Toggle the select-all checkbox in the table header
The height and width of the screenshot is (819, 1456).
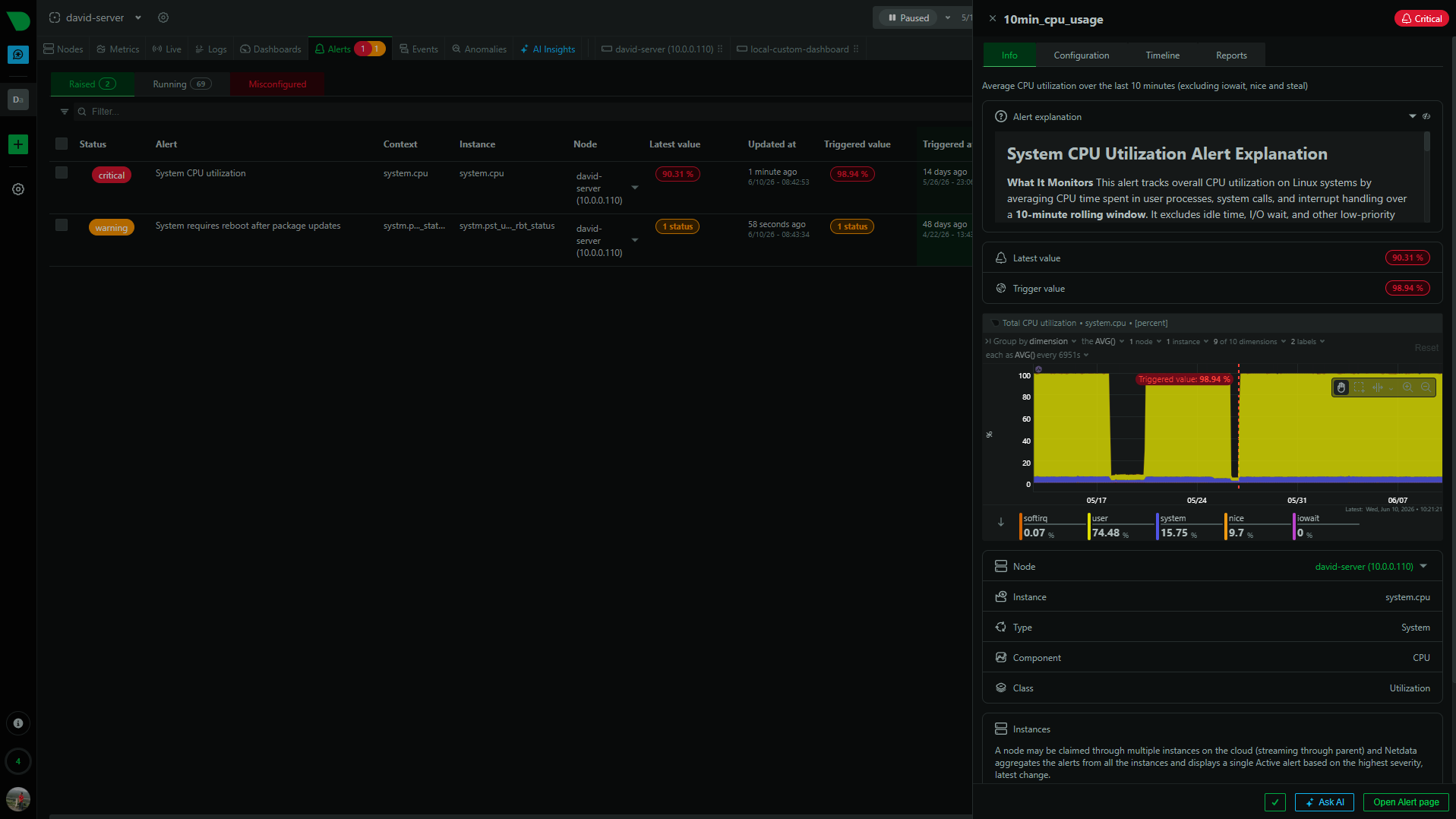(62, 144)
